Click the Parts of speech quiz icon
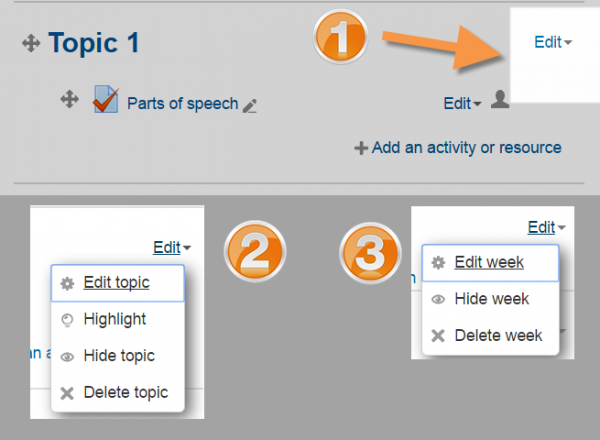 pyautogui.click(x=106, y=101)
